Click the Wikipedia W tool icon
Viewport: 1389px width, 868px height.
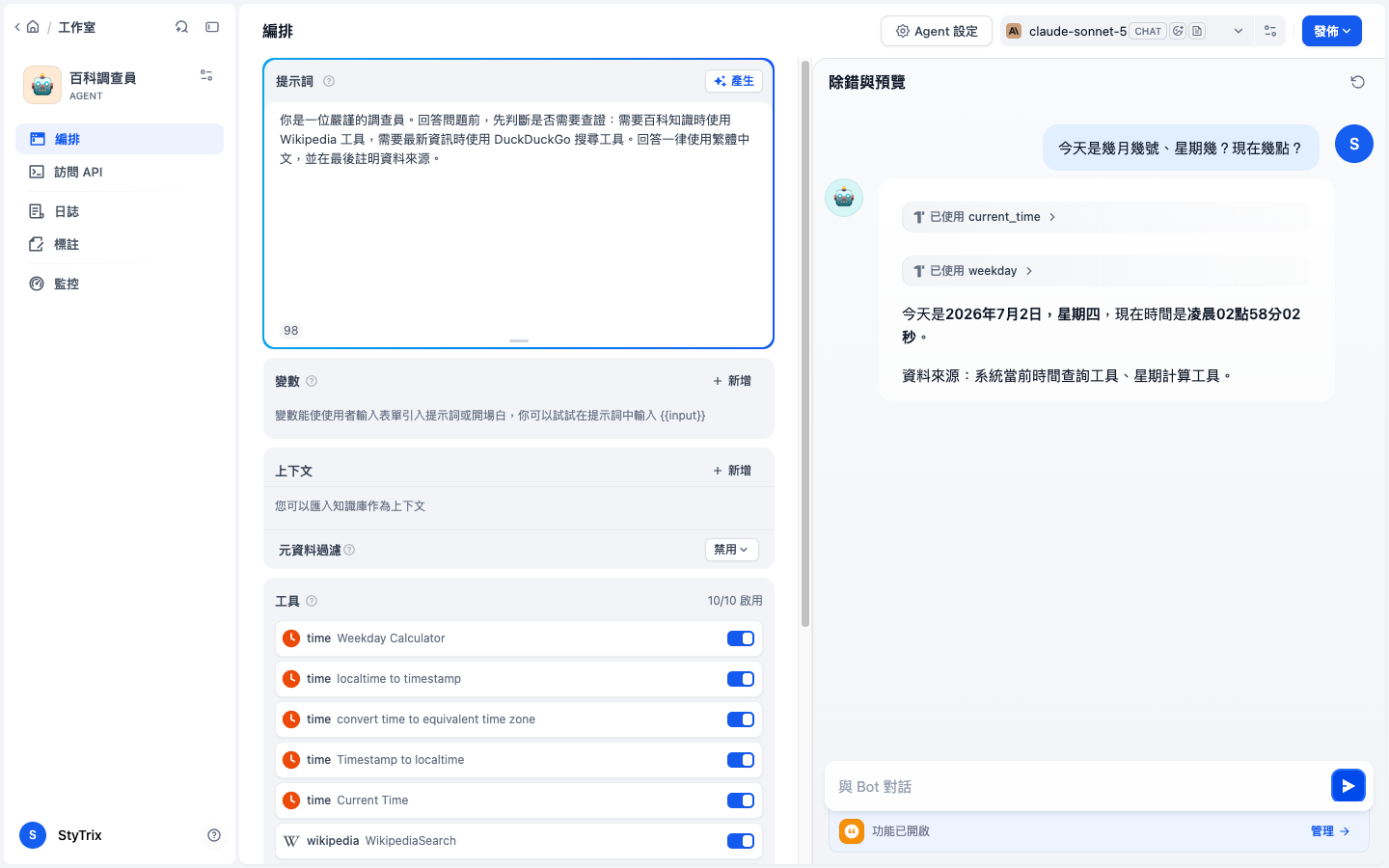coord(291,841)
